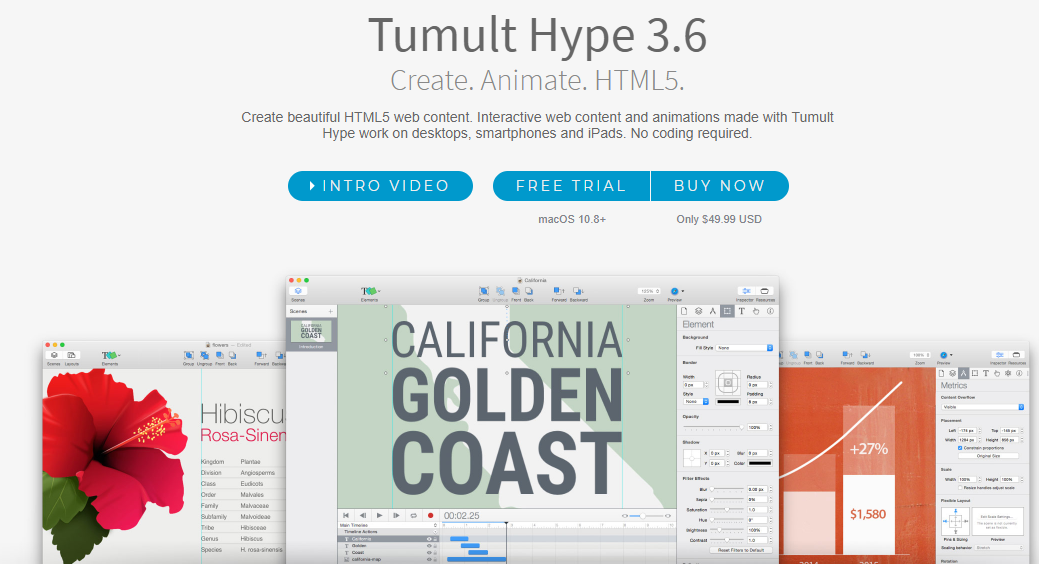Click the Forward icon in the chart window

847,355
